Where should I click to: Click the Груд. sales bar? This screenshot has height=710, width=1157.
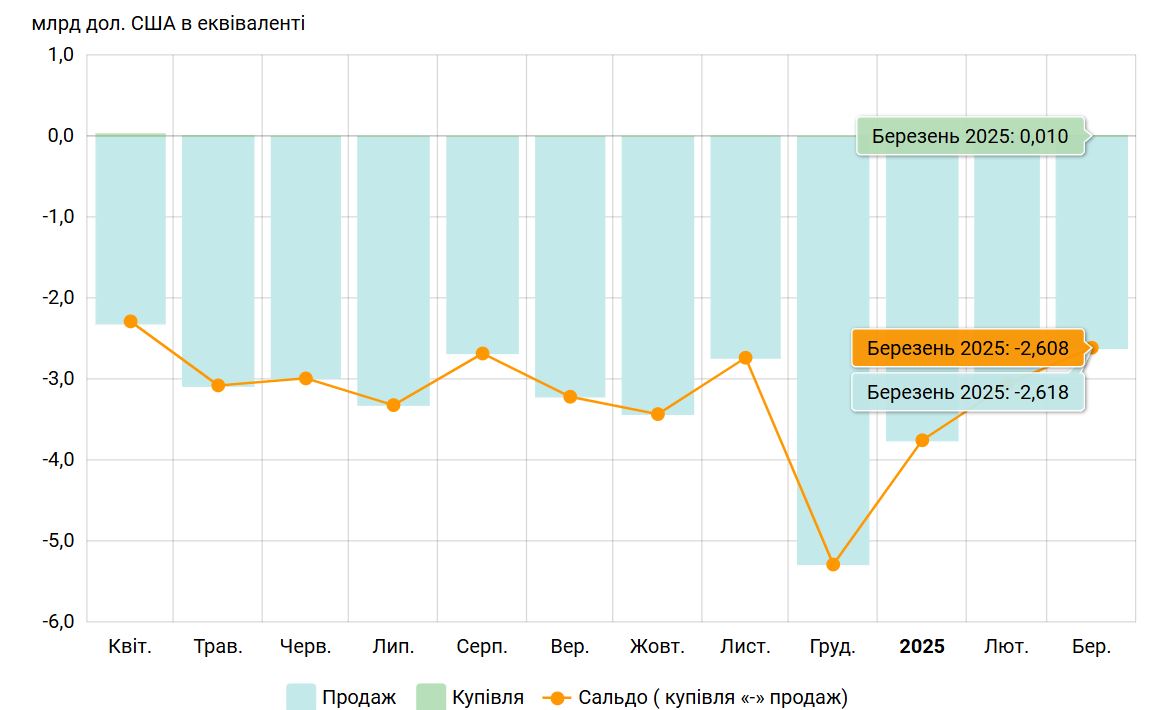click(833, 350)
